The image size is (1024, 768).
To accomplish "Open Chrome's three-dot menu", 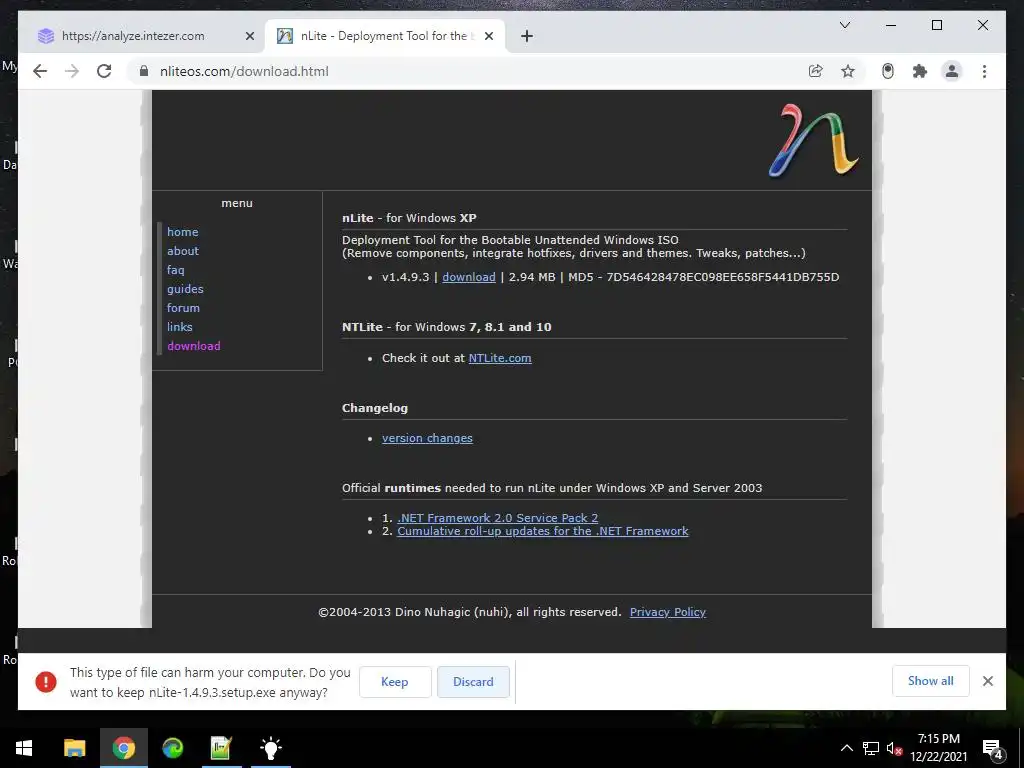I will pyautogui.click(x=984, y=71).
